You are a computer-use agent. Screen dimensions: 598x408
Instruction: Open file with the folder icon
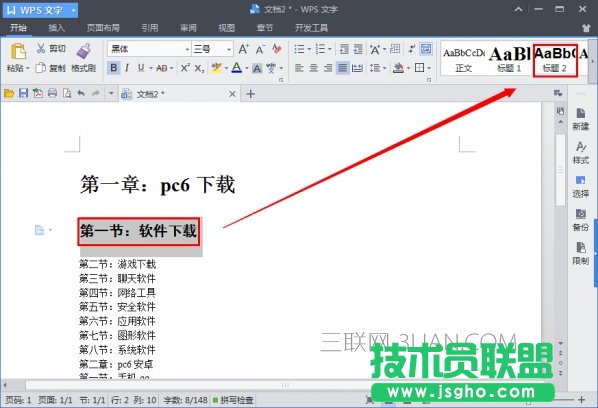[9, 93]
